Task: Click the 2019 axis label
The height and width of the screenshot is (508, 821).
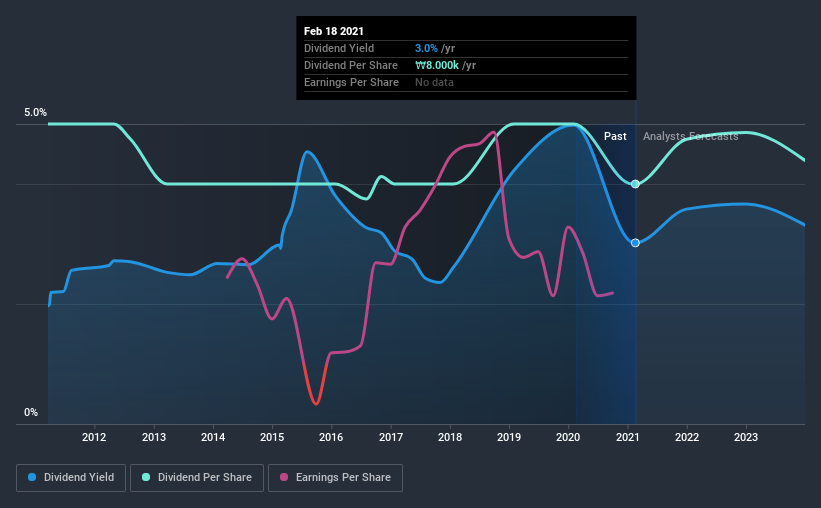Action: pyautogui.click(x=509, y=437)
